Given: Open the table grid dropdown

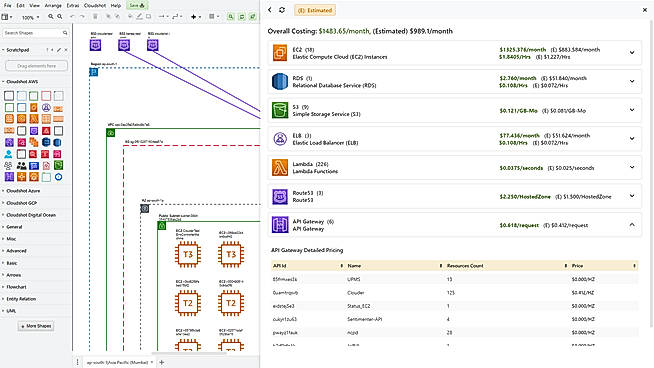Looking at the screenshot, I should pos(214,17).
